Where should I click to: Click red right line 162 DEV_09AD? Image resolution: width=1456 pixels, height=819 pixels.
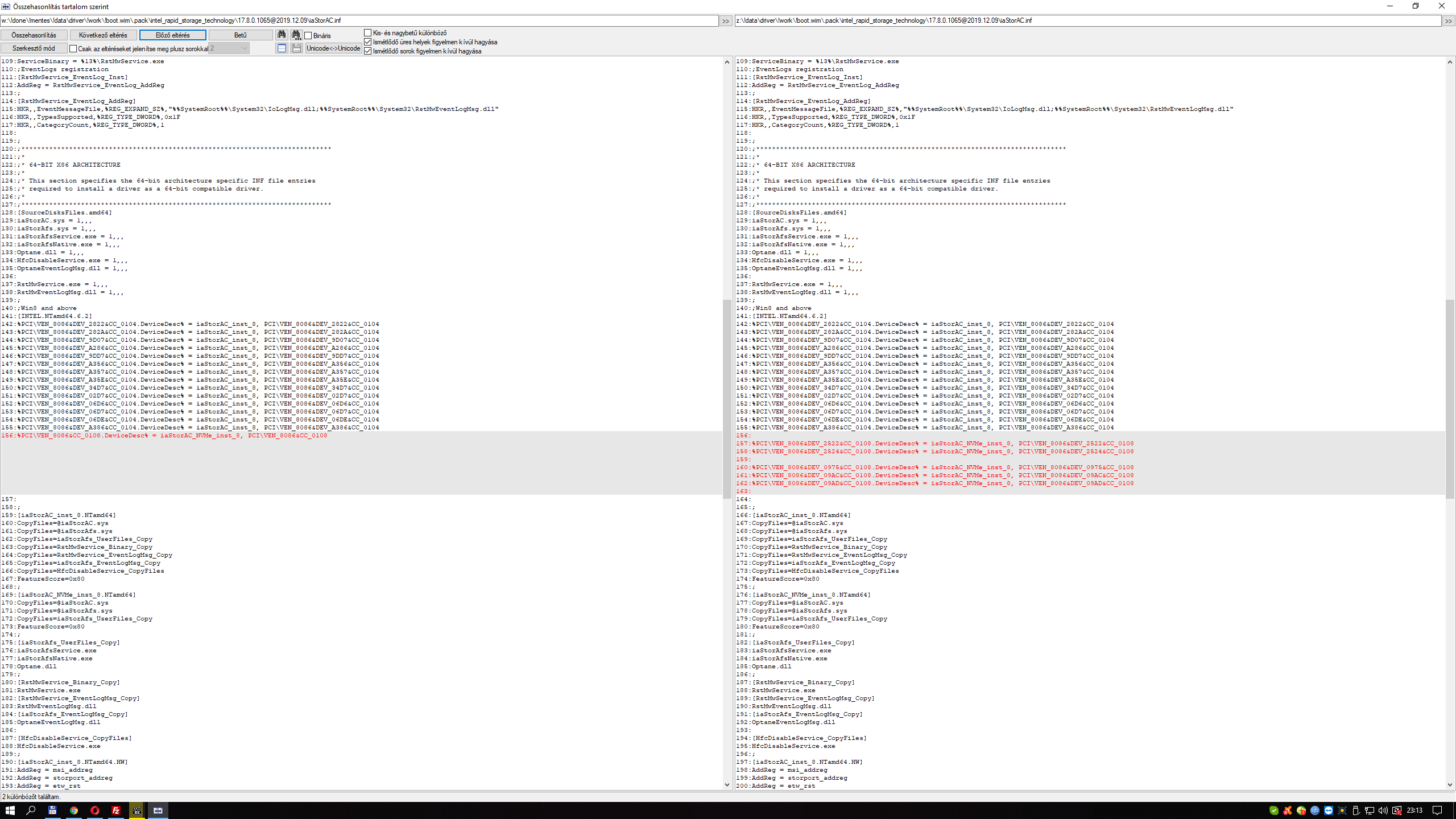(x=935, y=483)
